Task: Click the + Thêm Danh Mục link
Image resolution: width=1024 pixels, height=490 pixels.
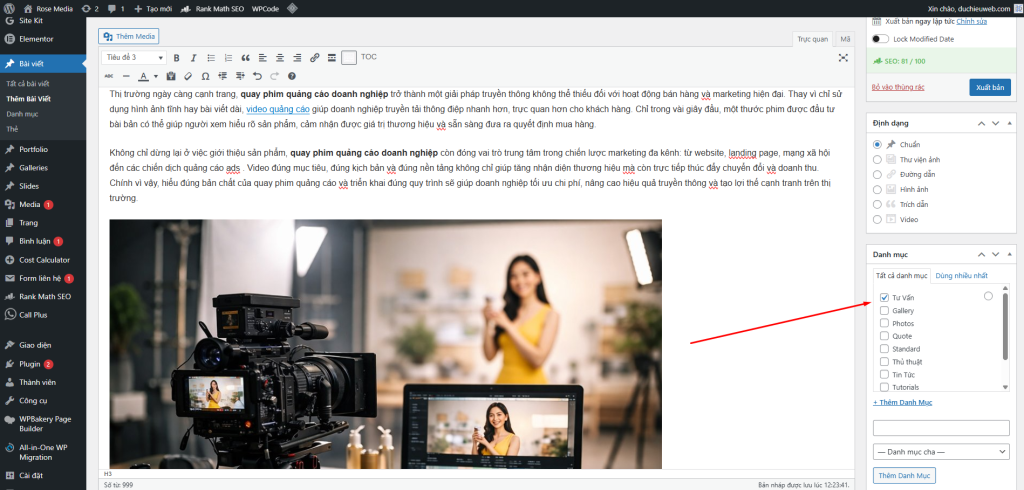Action: [x=903, y=402]
